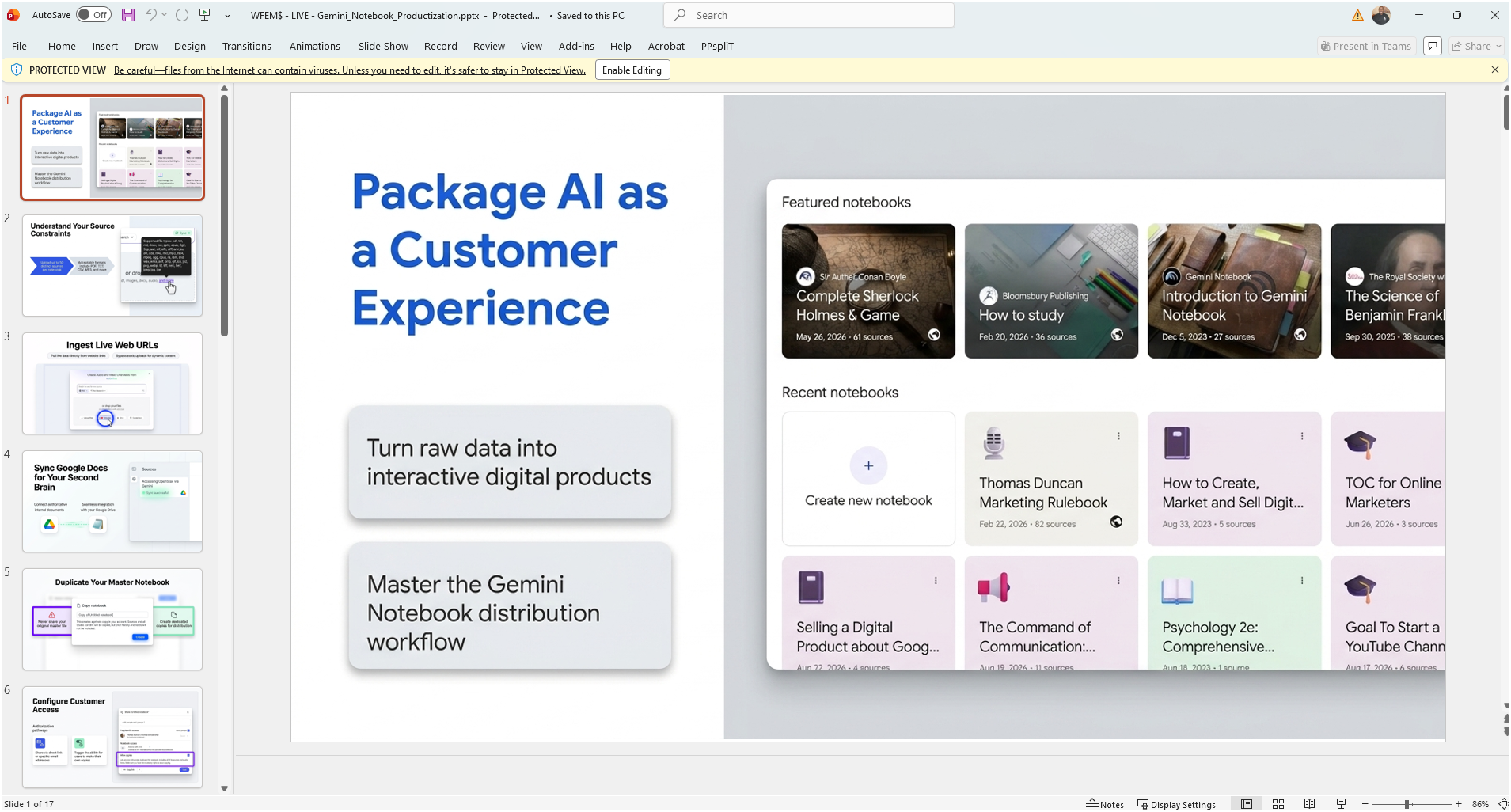Open the Share dropdown button
Viewport: 1511px width, 812px height.
(x=1477, y=46)
